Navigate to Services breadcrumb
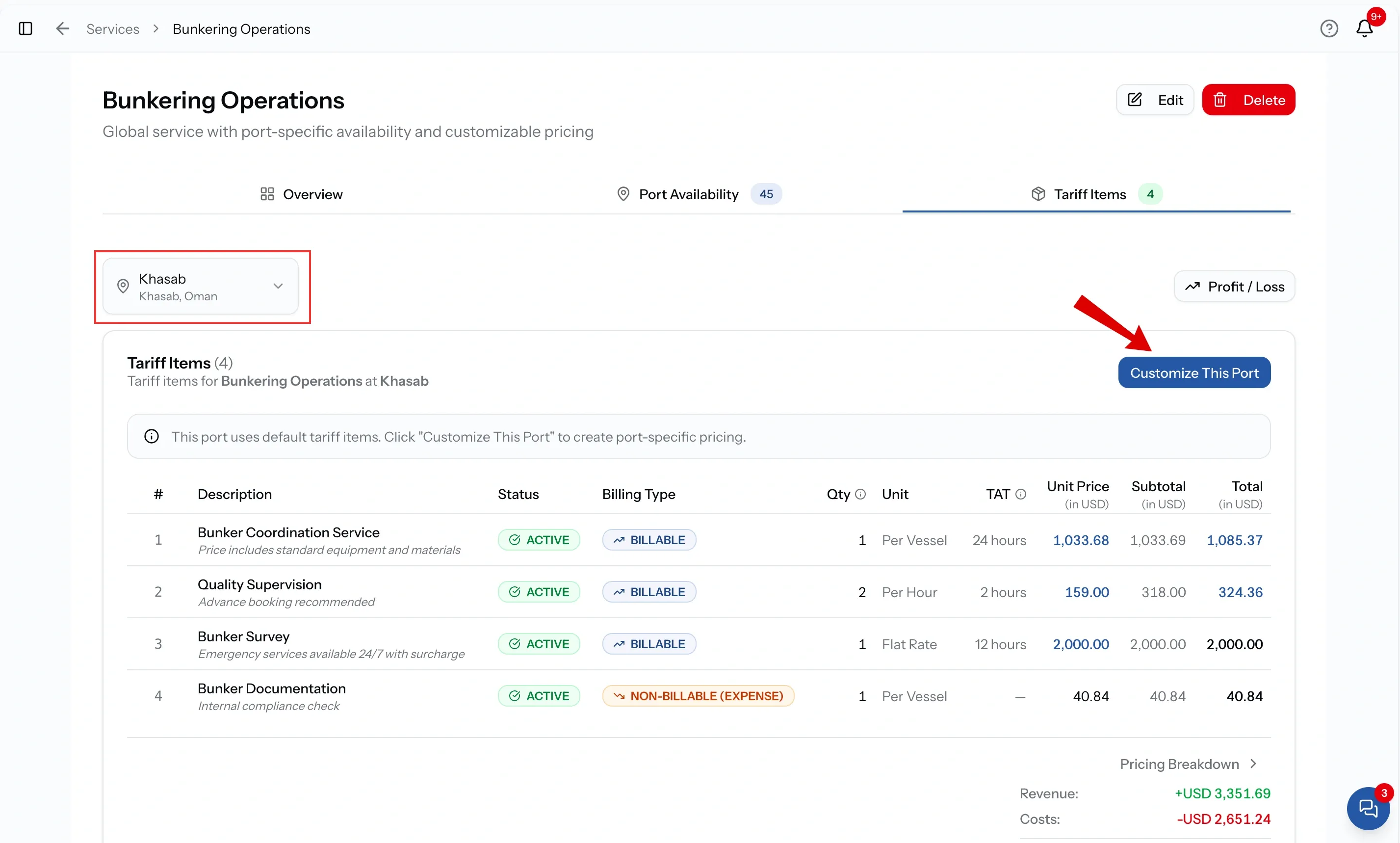This screenshot has height=843, width=1400. click(x=112, y=28)
